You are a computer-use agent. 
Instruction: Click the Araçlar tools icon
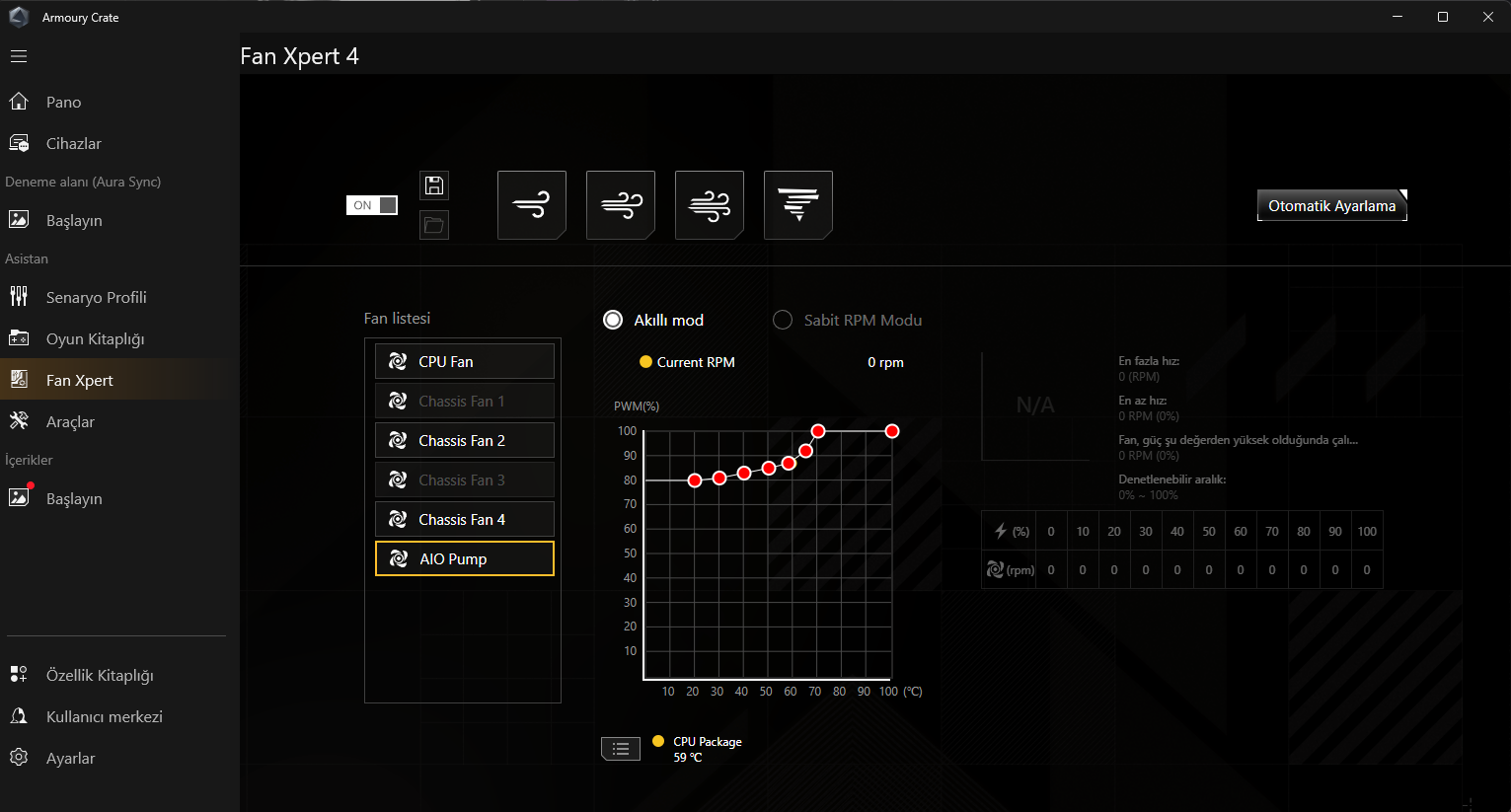(x=19, y=421)
